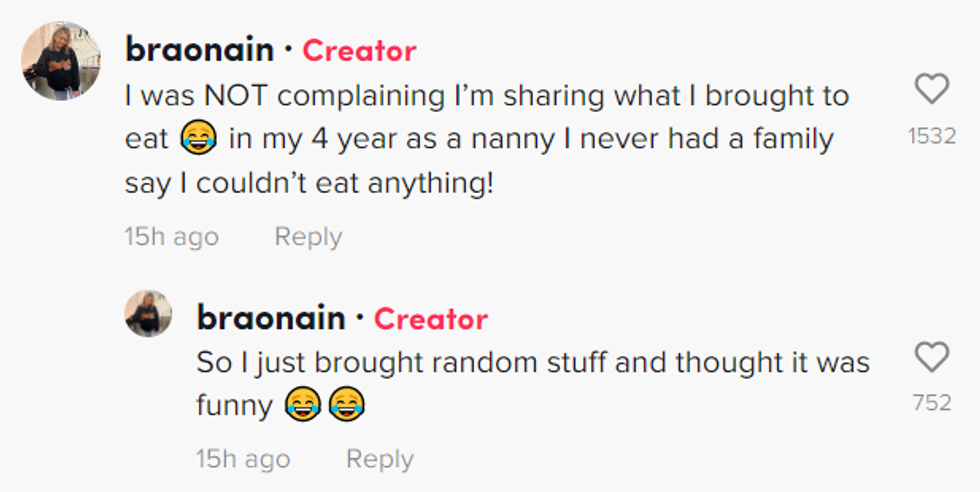Click the Creator badge on the nested reply

click(x=430, y=319)
